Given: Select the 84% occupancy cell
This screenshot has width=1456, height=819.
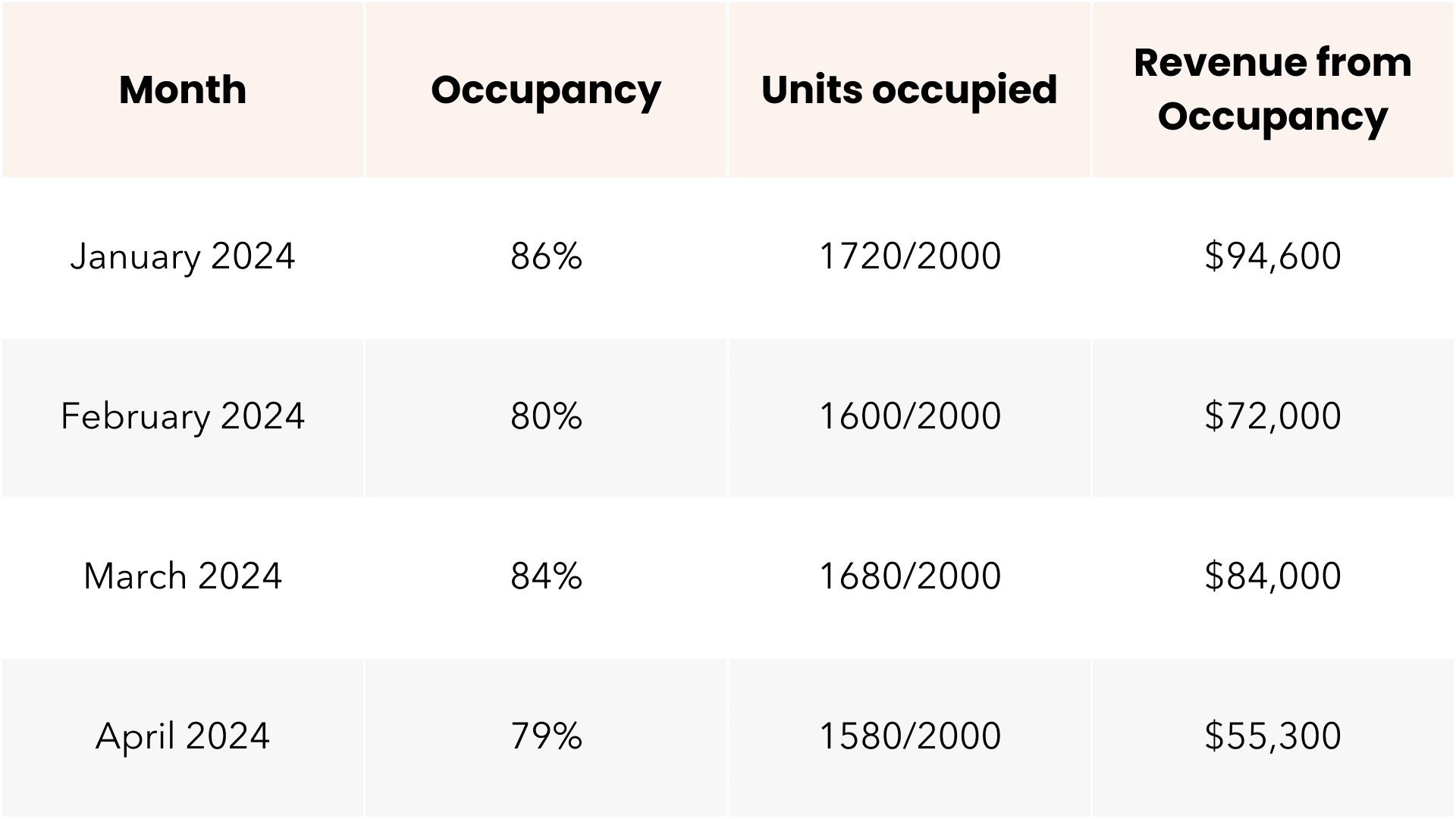Looking at the screenshot, I should click(x=546, y=576).
